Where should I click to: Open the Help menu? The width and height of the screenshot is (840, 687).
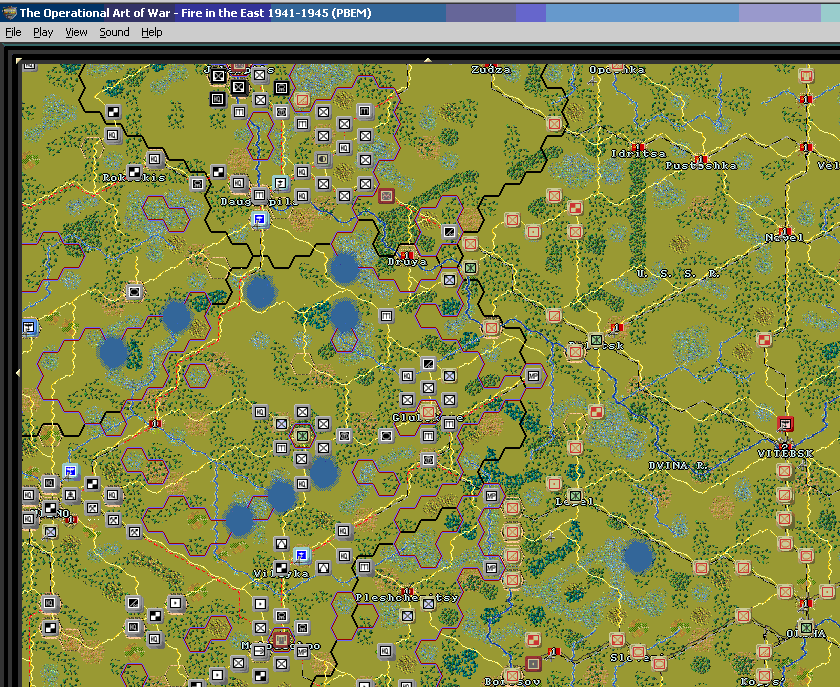(152, 32)
